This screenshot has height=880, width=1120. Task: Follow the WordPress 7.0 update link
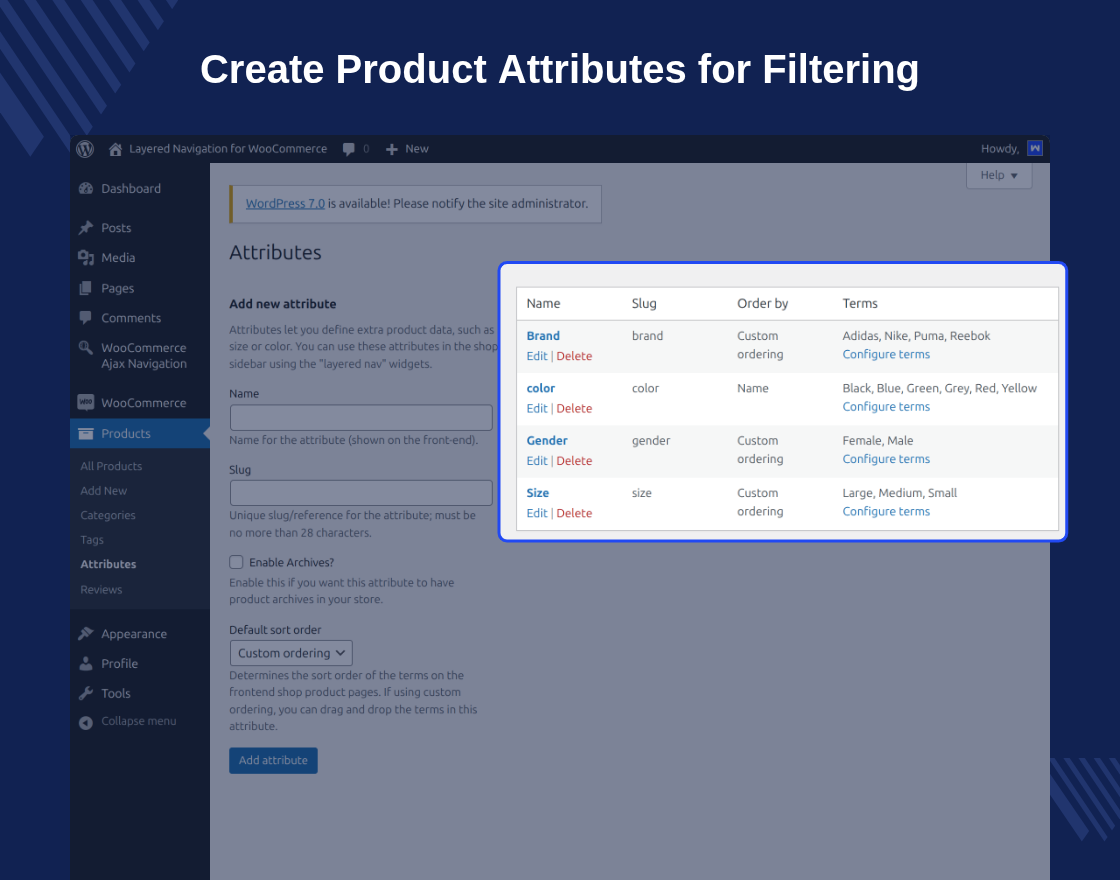pyautogui.click(x=285, y=204)
